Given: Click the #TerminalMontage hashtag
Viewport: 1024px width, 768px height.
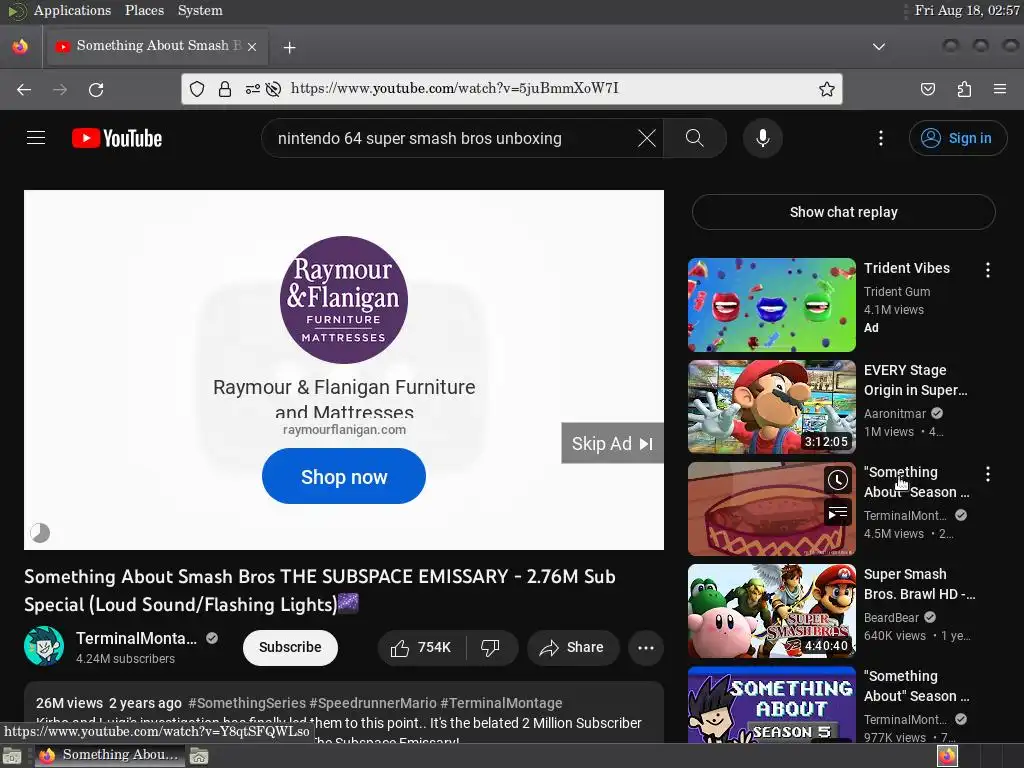Looking at the screenshot, I should 501,703.
